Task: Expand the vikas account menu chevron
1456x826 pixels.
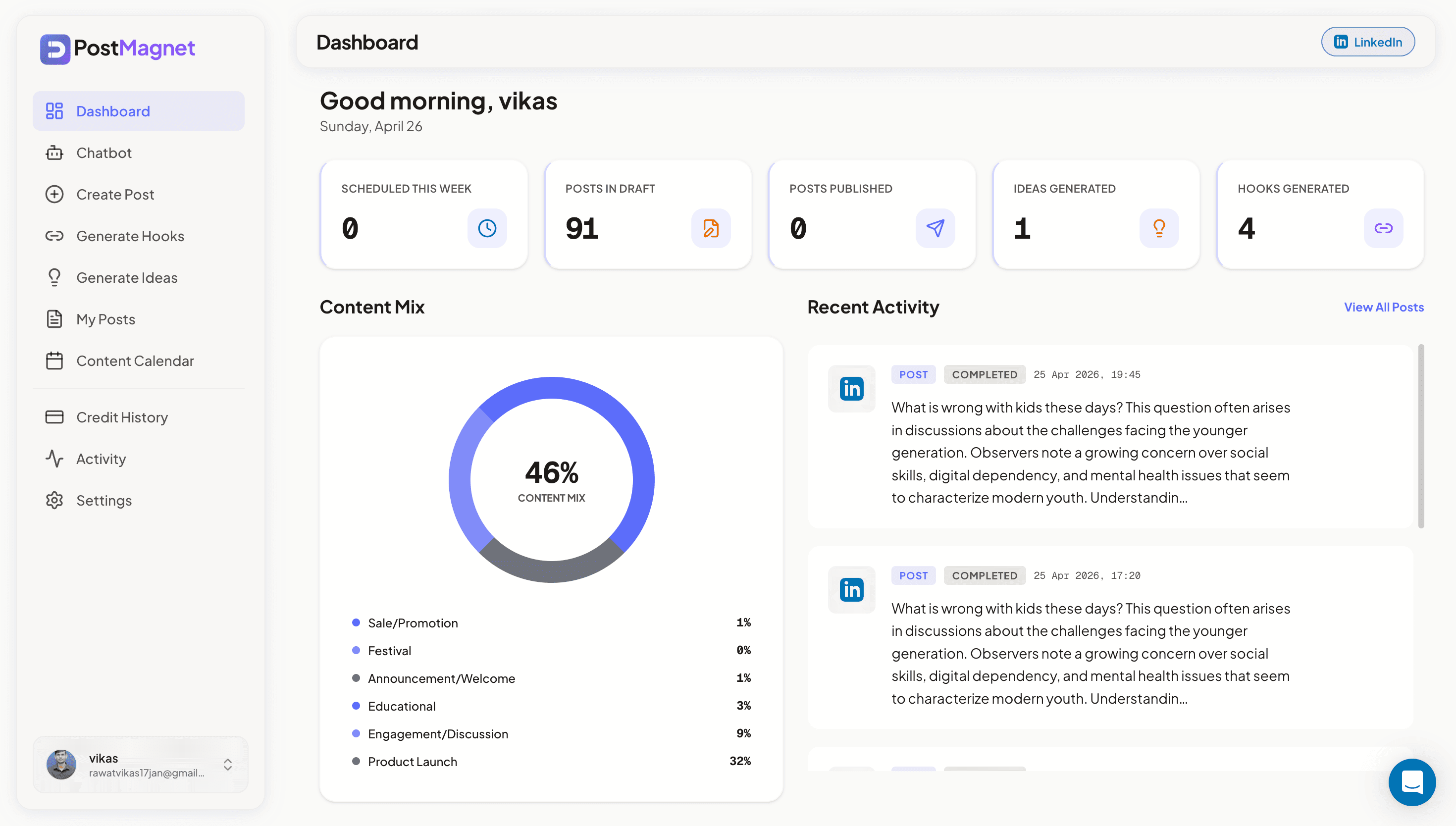Action: (227, 765)
